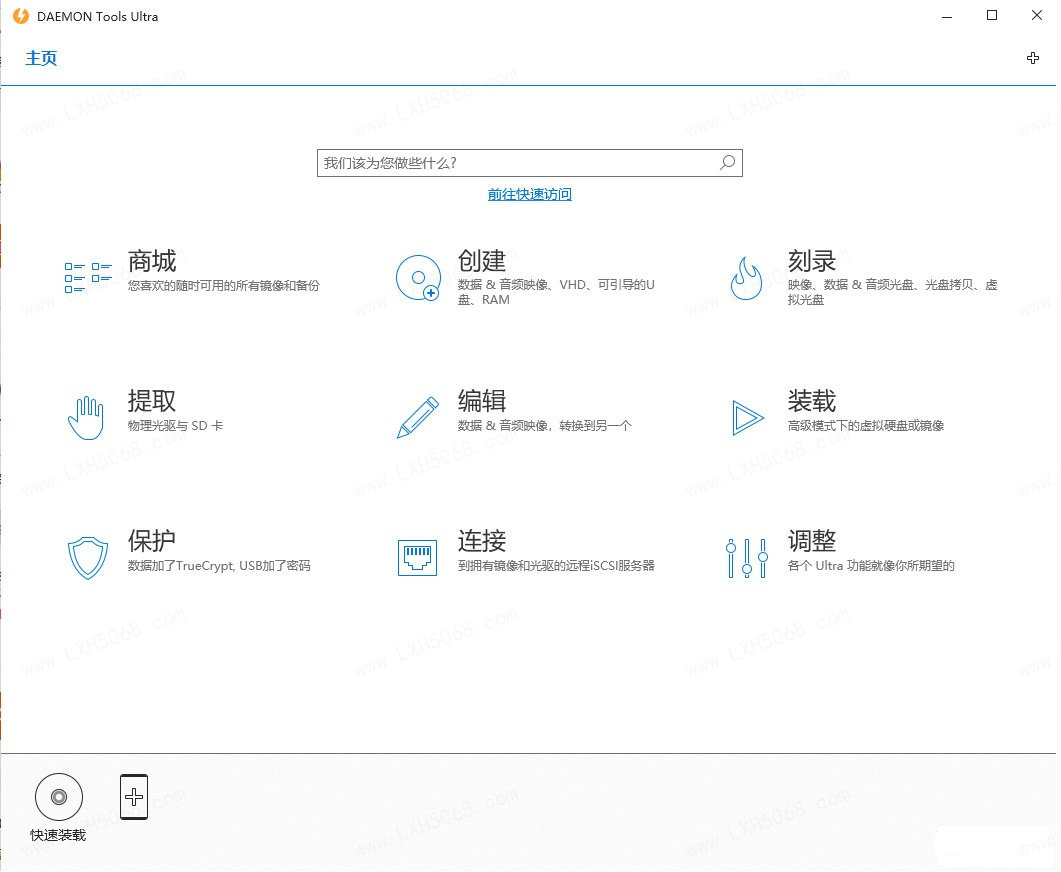Click the text 高级模式下的虚拟硬盘或镜像
1061x872 pixels.
[x=866, y=426]
